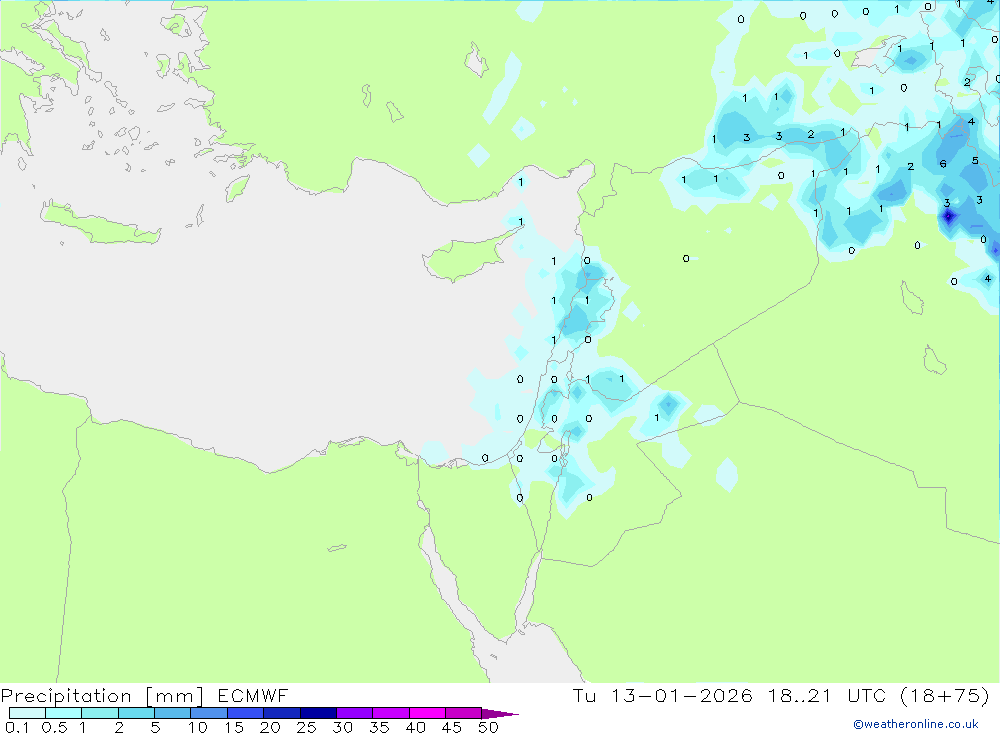The width and height of the screenshot is (1000, 733).
Task: Select the 0.5–1 mm legend color swatch
Action: tap(64, 713)
